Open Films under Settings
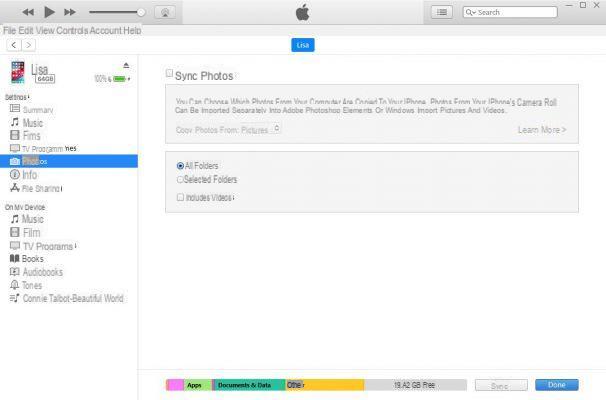606x400 pixels. (25, 136)
